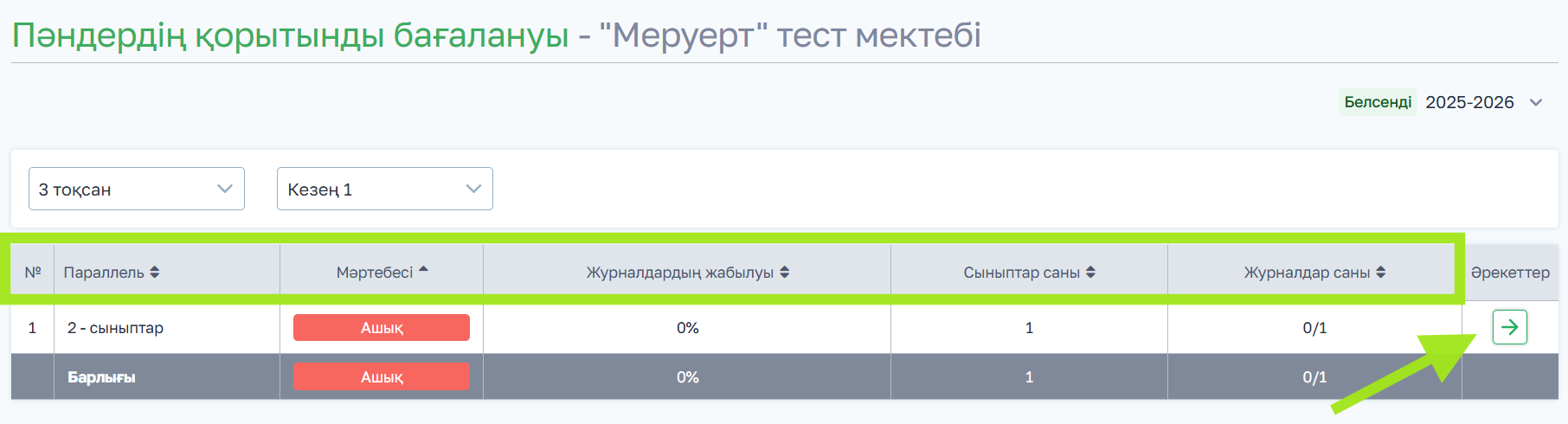Viewport: 1568px width, 424px height.
Task: Click Мәртебесі column sort arrow
Action: pyautogui.click(x=424, y=271)
